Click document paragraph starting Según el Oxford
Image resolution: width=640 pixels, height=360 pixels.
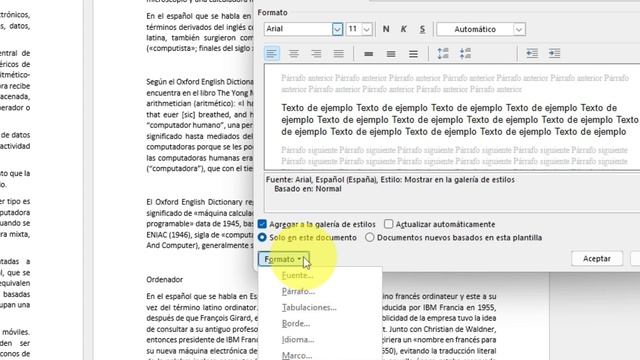pos(200,125)
